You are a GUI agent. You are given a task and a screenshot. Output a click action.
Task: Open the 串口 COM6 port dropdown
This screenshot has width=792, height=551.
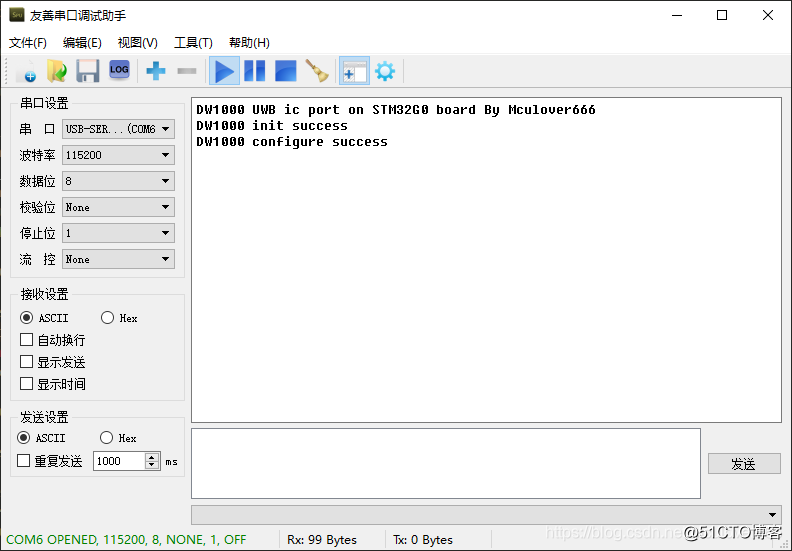118,129
